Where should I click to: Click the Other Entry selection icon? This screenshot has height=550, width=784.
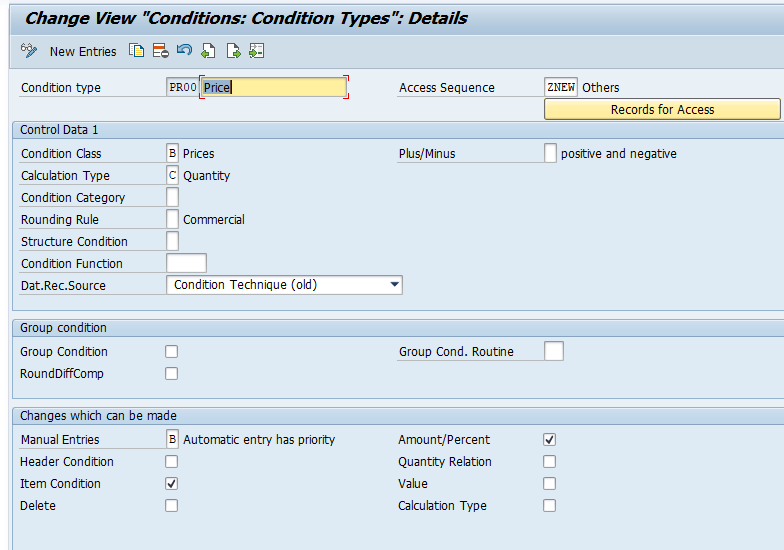(257, 51)
